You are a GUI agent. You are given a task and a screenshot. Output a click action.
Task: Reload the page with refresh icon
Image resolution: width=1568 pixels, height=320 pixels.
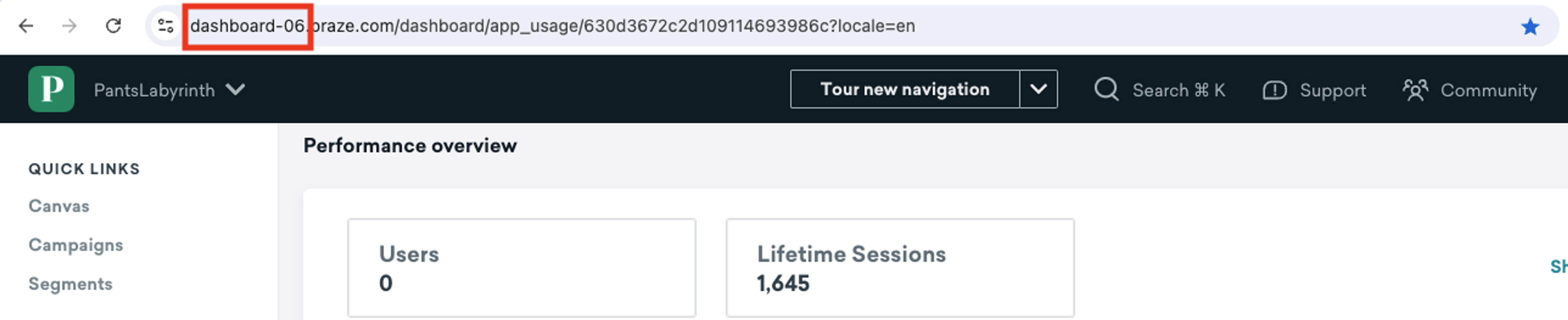pos(113,26)
